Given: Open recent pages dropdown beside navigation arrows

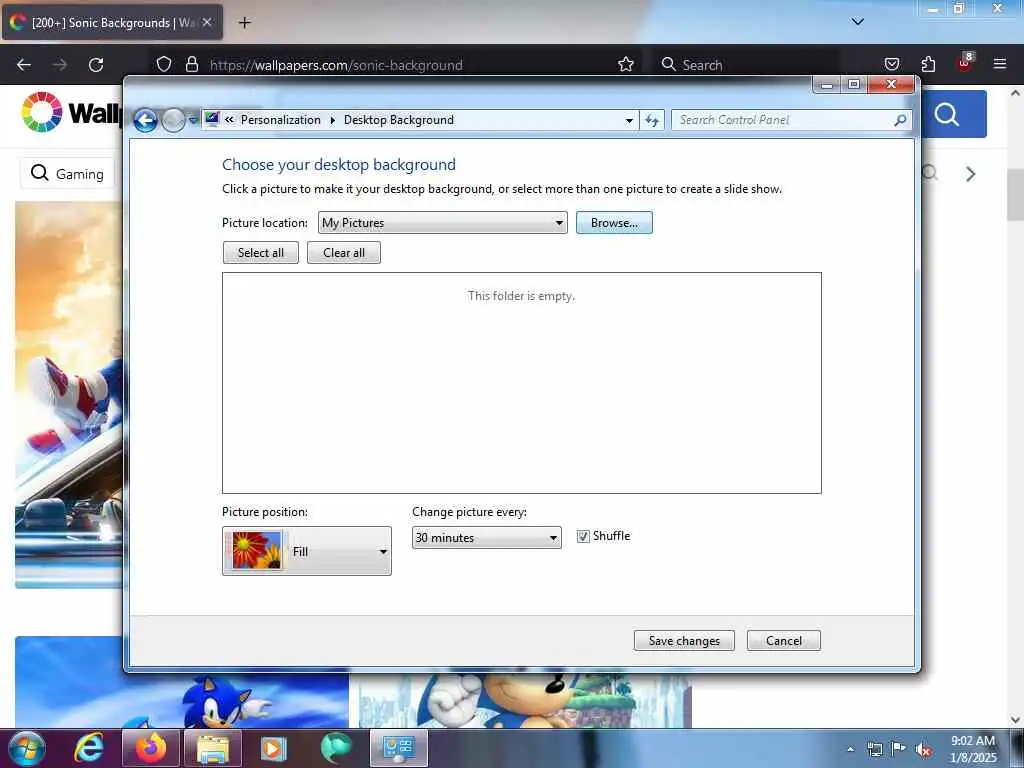Looking at the screenshot, I should point(193,120).
